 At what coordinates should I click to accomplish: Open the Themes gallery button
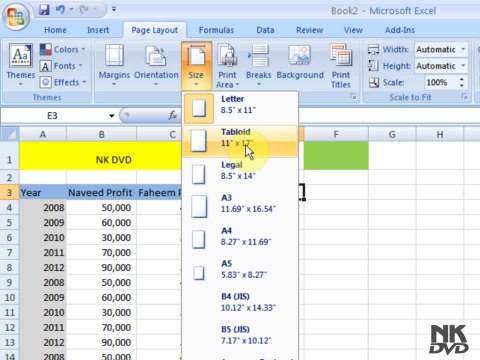[21, 64]
